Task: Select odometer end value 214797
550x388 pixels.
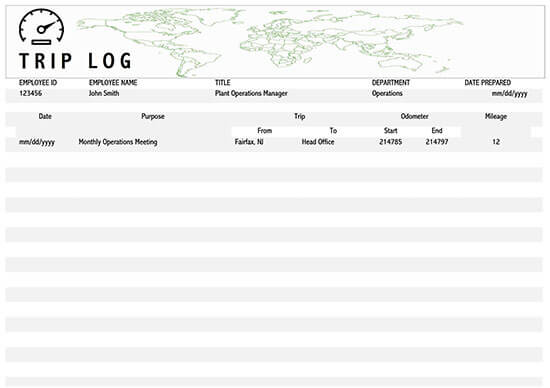Action: pos(437,142)
